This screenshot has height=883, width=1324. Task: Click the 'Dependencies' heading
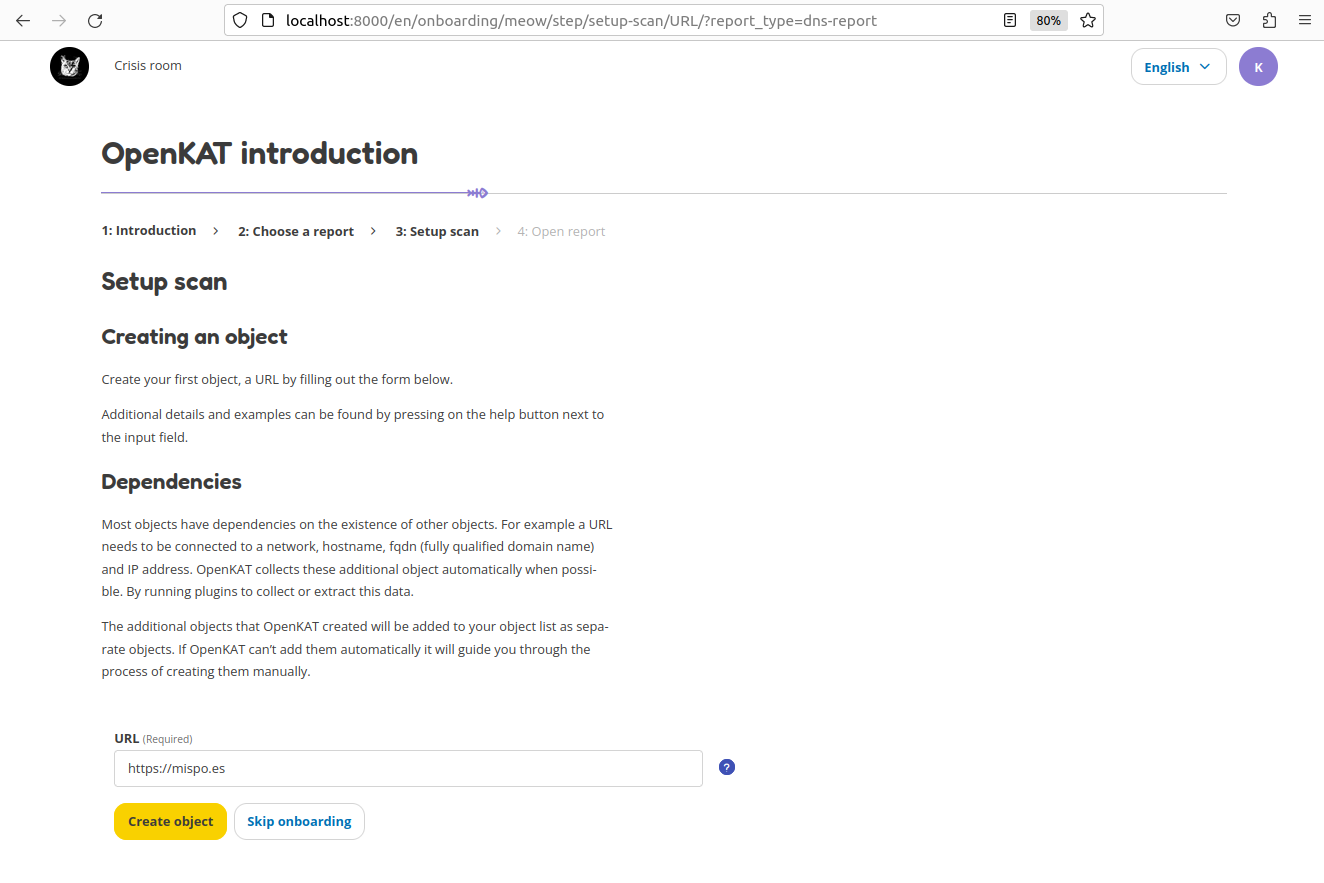point(172,482)
